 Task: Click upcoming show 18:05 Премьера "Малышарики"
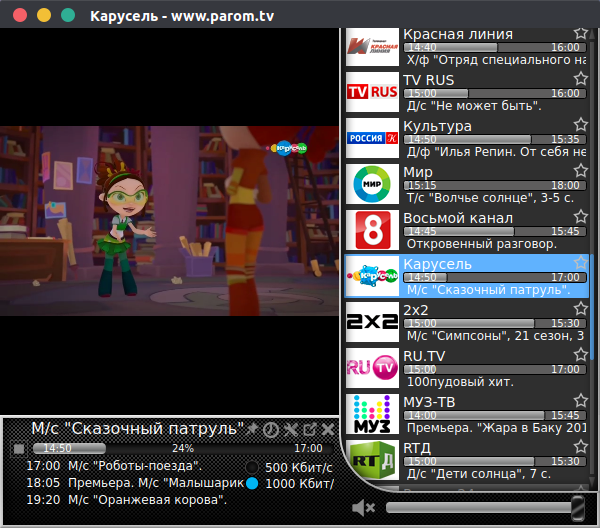click(135, 483)
